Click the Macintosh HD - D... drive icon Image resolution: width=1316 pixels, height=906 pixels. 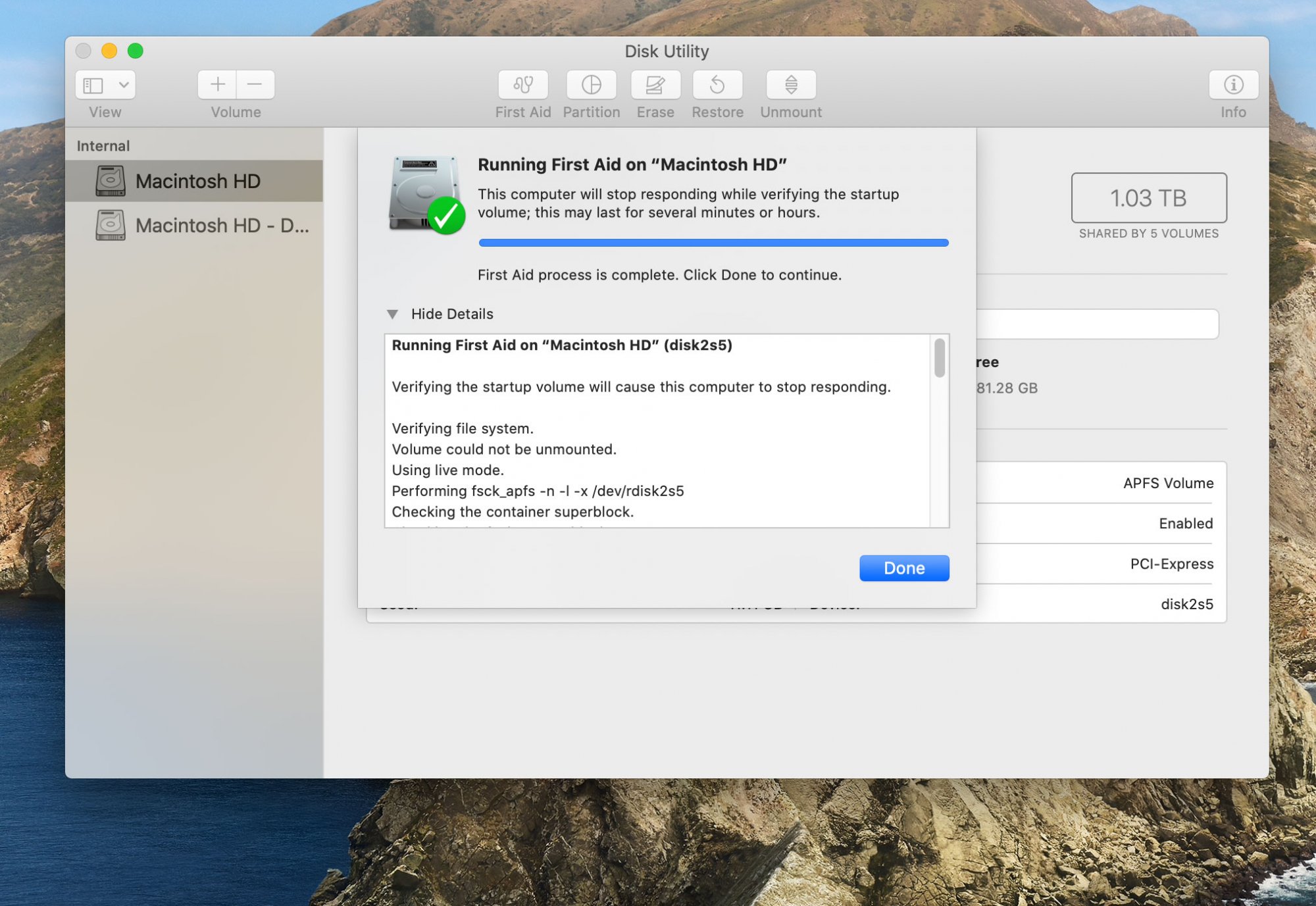[x=111, y=226]
